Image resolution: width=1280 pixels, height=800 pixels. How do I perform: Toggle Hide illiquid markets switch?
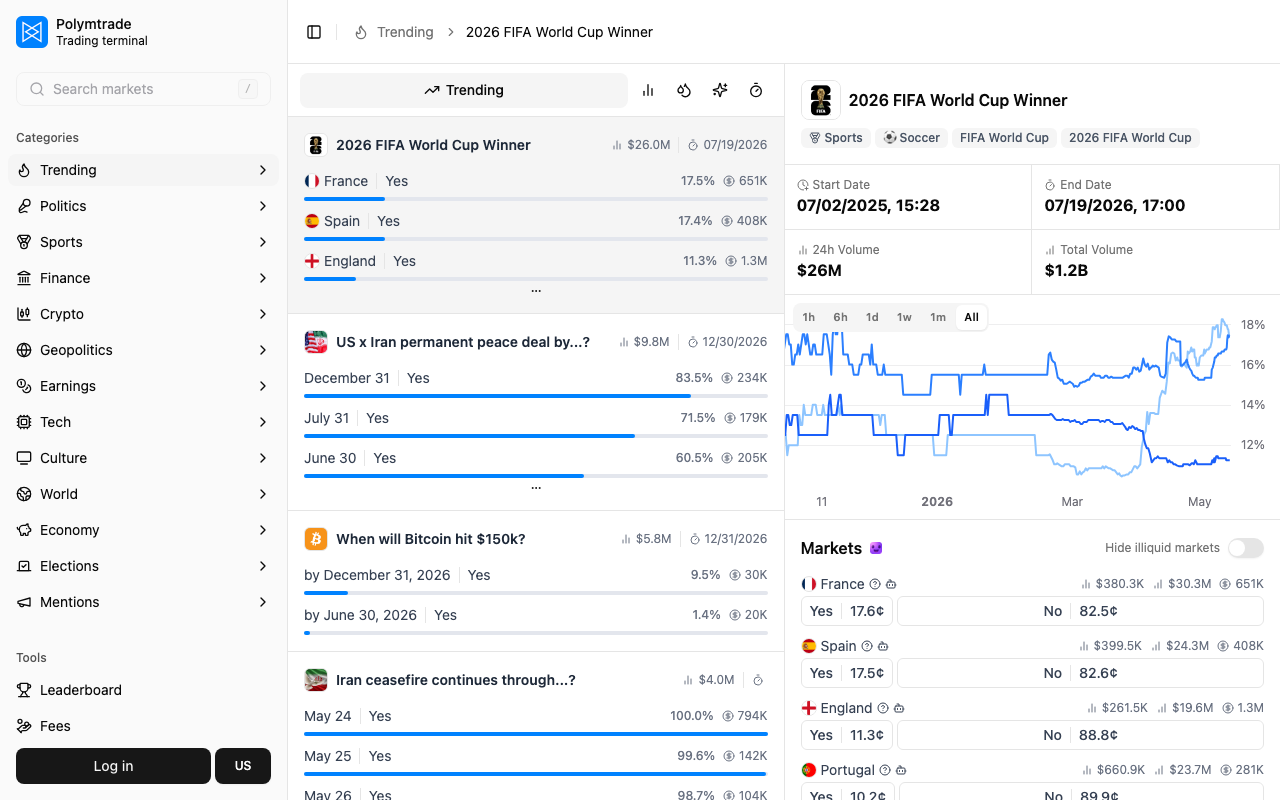tap(1246, 548)
